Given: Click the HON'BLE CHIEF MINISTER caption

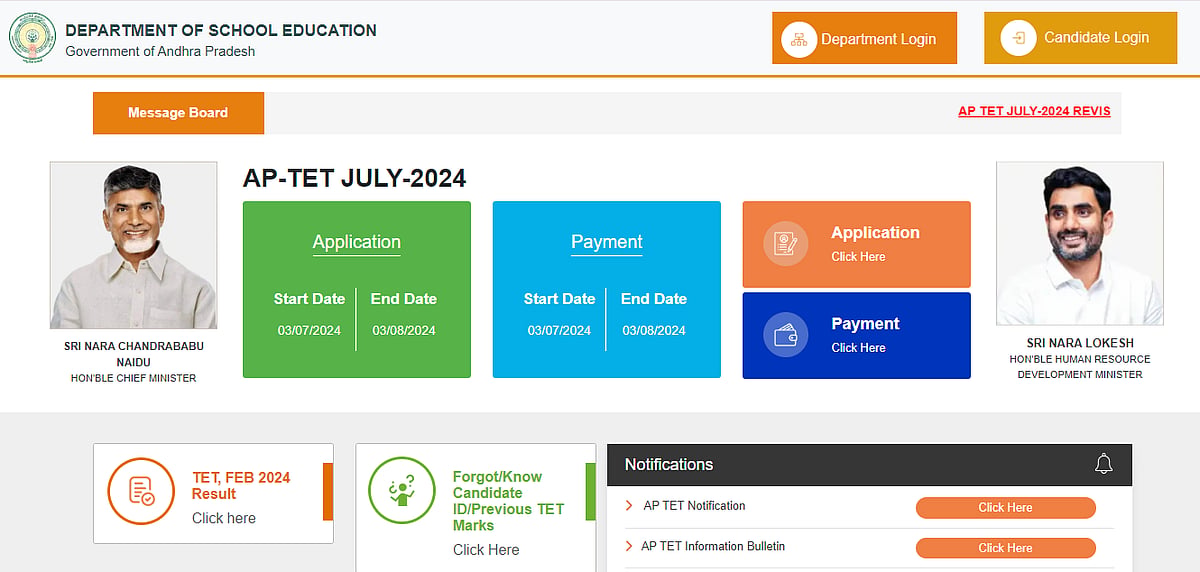Looking at the screenshot, I should (x=133, y=378).
